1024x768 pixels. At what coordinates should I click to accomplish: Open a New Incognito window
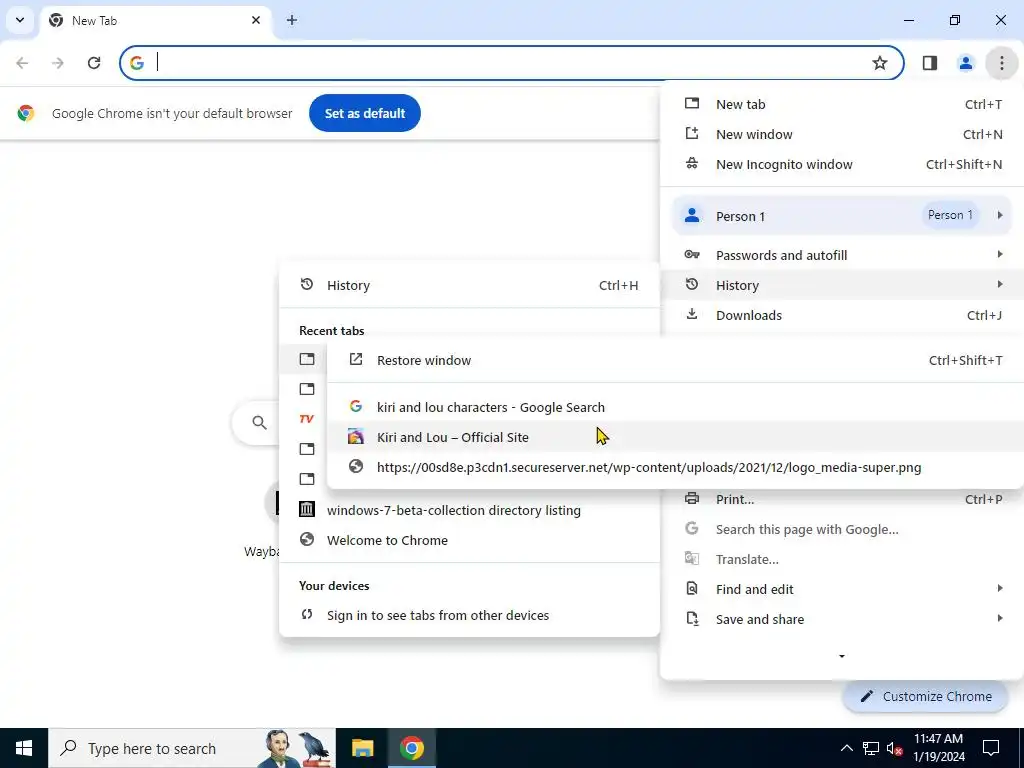pos(842,164)
